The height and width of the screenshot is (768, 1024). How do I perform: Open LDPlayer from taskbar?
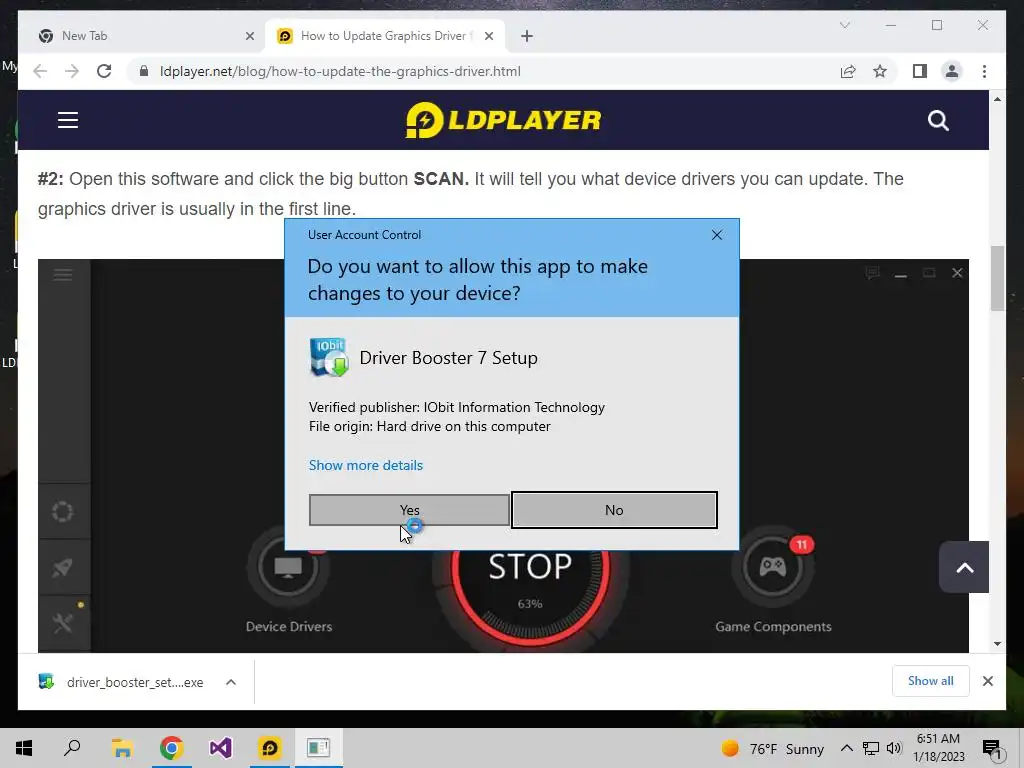point(269,748)
